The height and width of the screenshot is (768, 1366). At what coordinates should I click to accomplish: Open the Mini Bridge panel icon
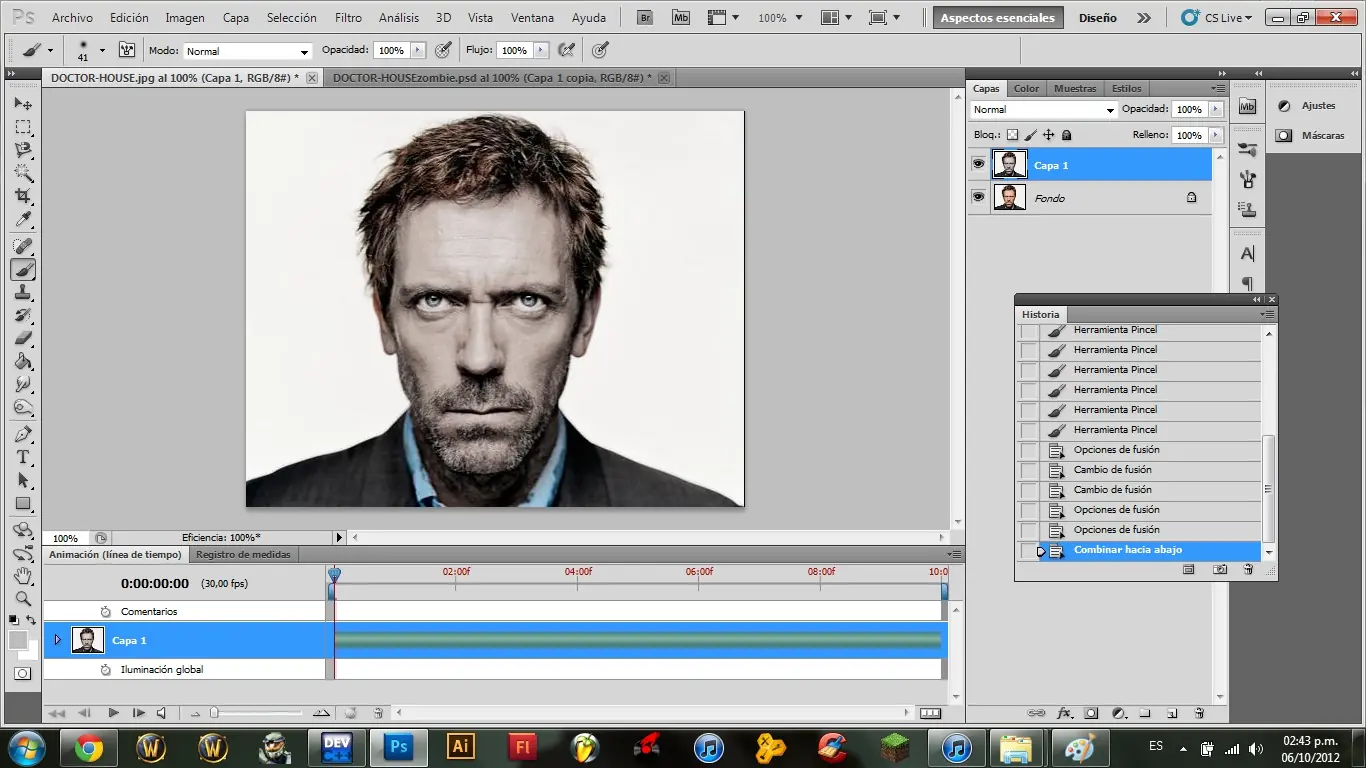[1247, 106]
